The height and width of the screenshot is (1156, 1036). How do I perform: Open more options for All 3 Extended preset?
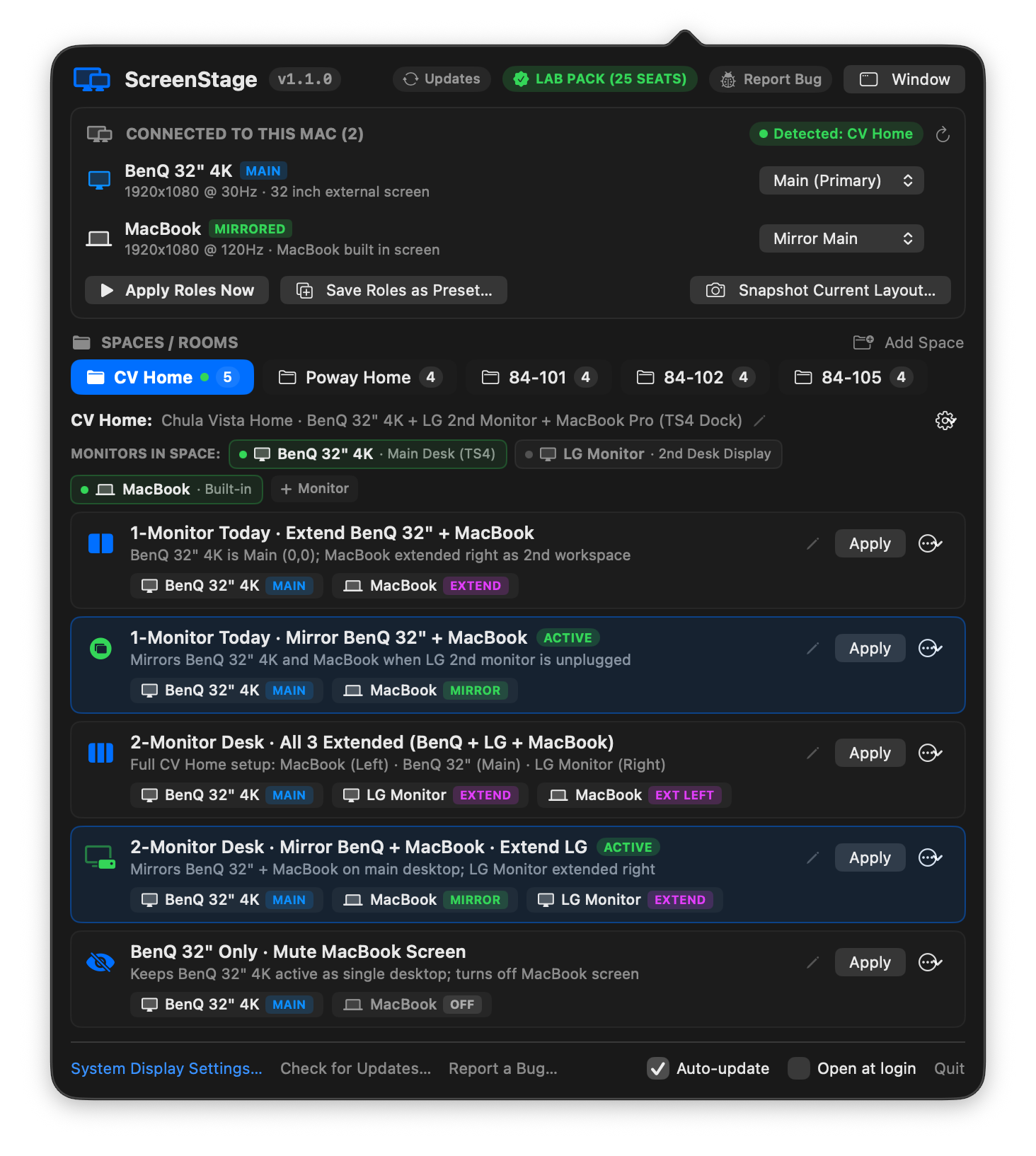pos(930,753)
